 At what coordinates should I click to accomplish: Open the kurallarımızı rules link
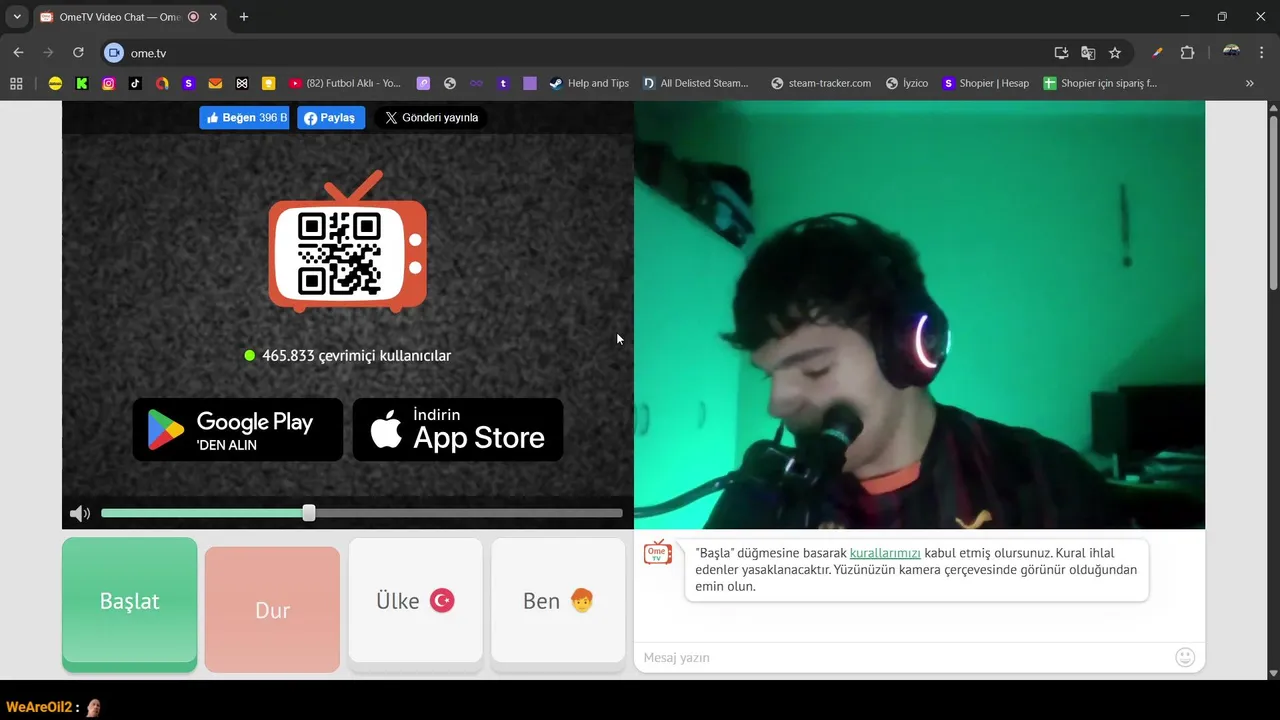(885, 553)
